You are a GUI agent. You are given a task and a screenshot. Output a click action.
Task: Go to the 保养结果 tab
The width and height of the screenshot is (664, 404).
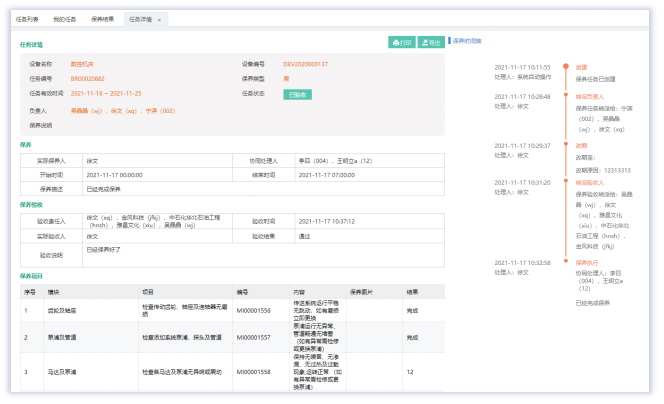pos(103,19)
